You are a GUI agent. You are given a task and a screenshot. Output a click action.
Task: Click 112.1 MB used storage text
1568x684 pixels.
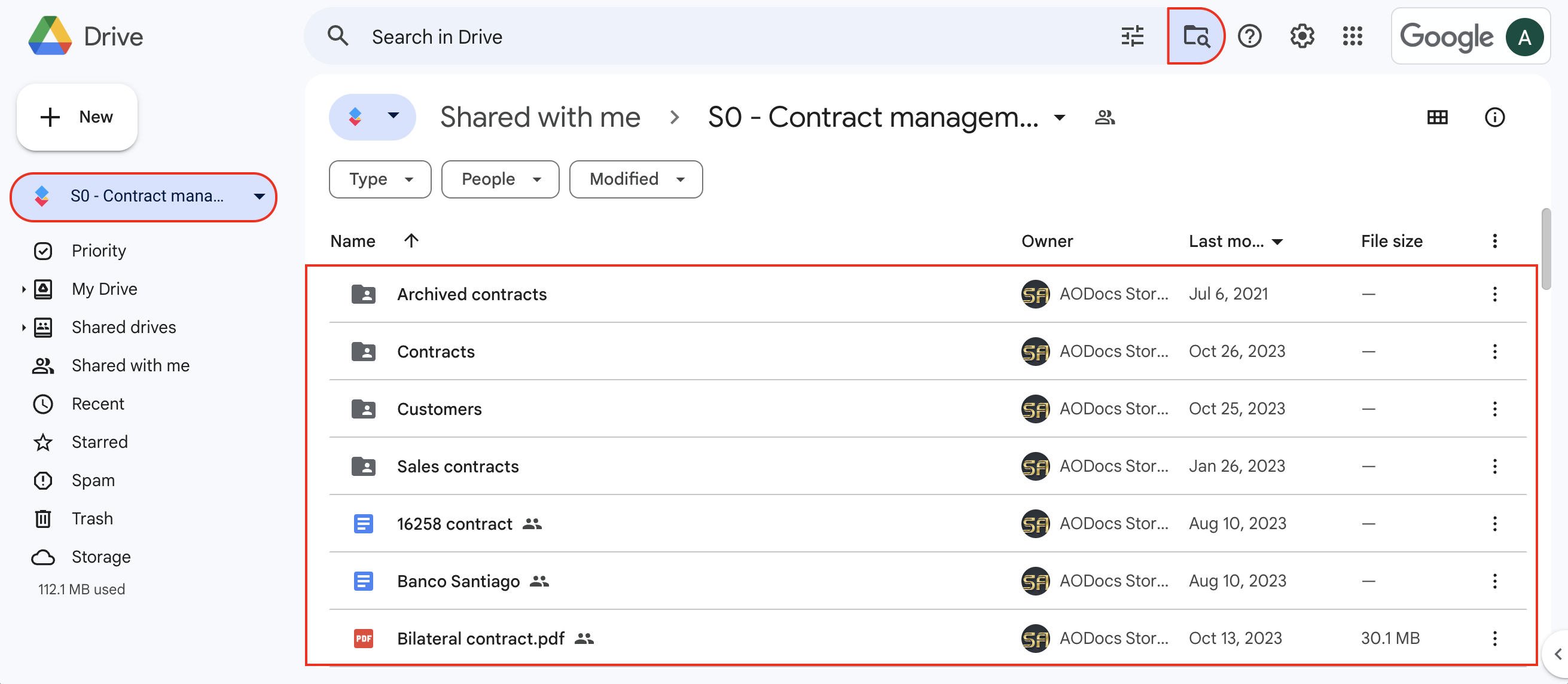81,589
